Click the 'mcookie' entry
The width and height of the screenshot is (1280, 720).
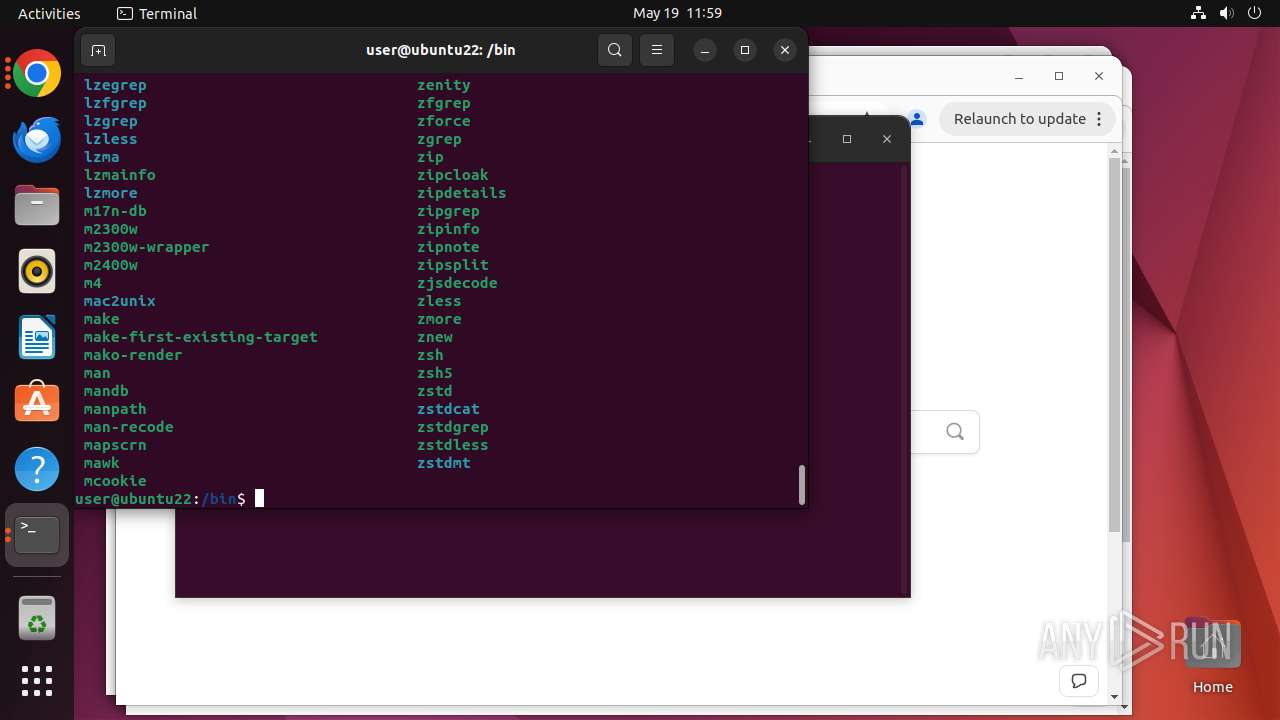pos(115,481)
